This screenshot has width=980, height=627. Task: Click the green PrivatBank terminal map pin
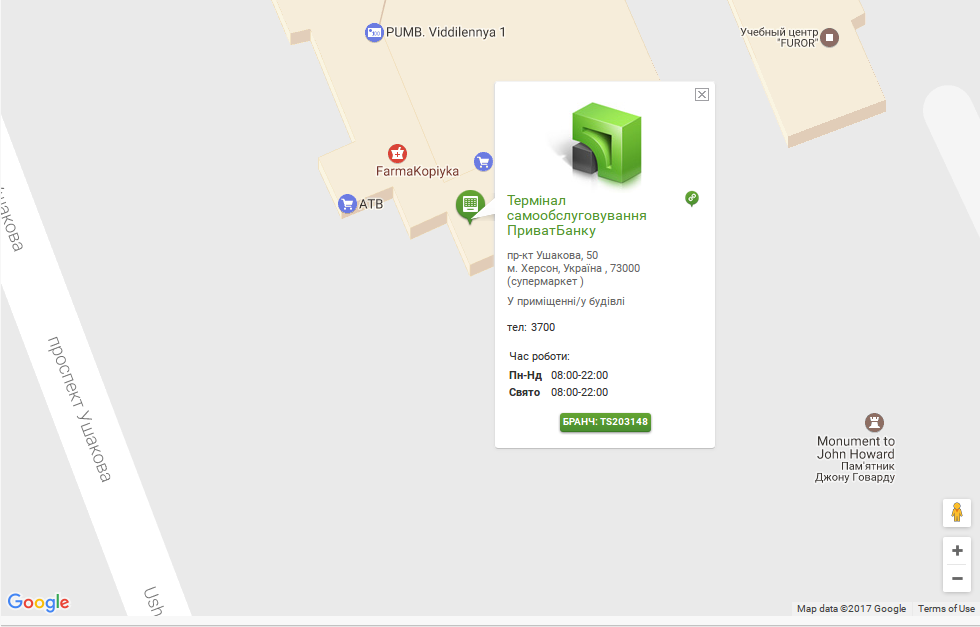coord(470,206)
